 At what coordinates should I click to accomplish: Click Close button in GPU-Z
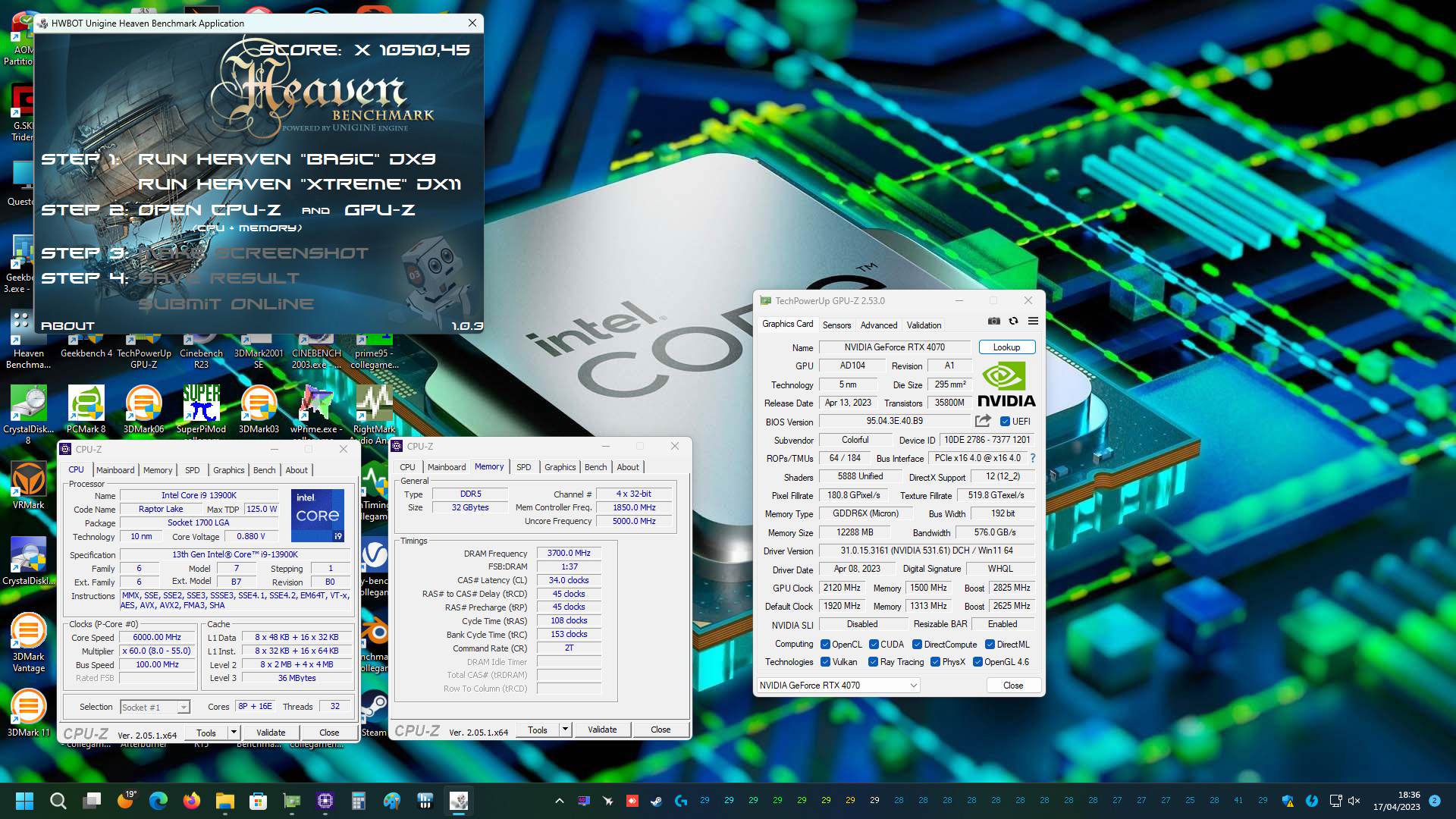(1013, 686)
